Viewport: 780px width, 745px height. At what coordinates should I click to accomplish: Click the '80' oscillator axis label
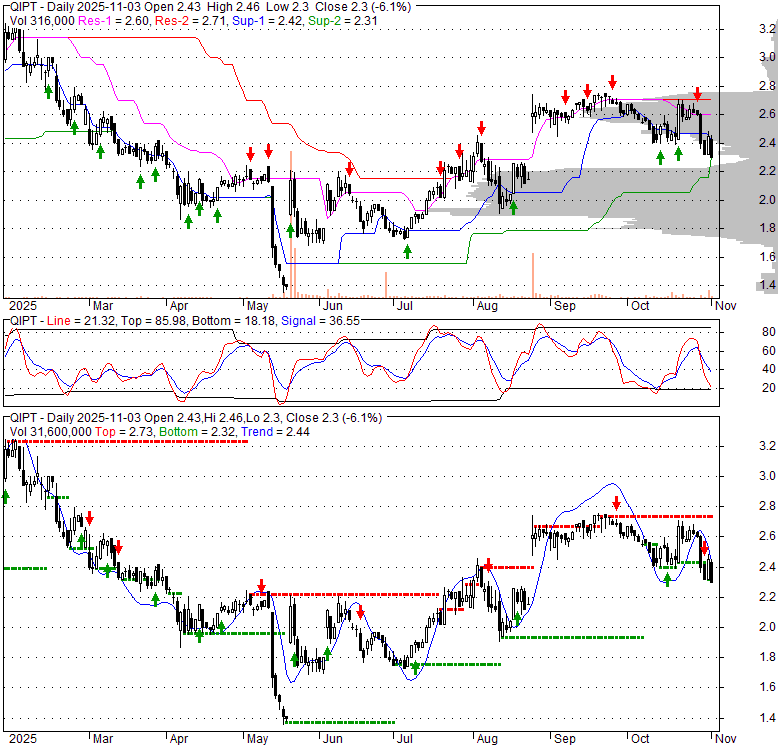769,332
